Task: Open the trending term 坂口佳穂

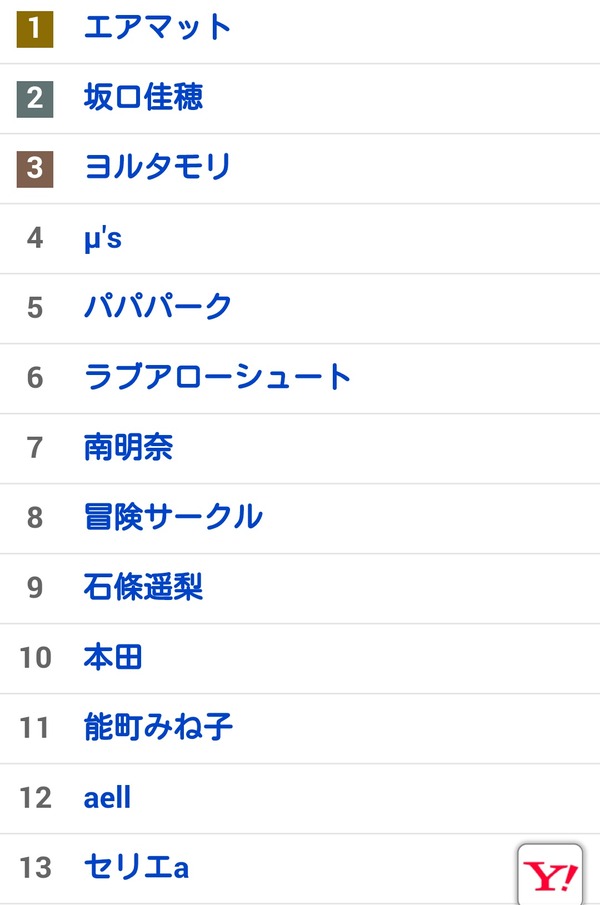Action: pos(143,97)
